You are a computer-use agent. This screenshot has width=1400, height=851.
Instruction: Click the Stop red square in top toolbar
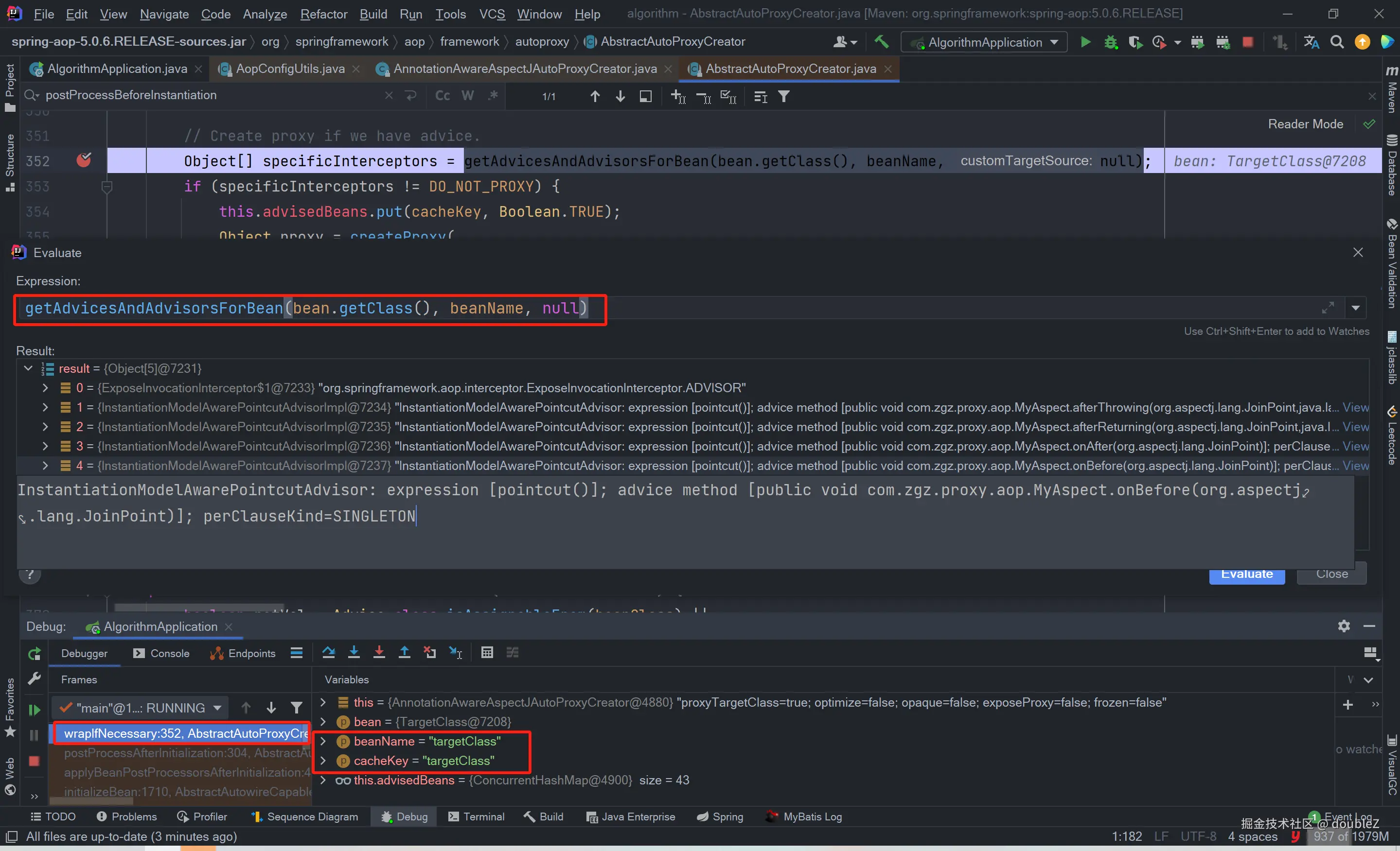coord(1248,42)
